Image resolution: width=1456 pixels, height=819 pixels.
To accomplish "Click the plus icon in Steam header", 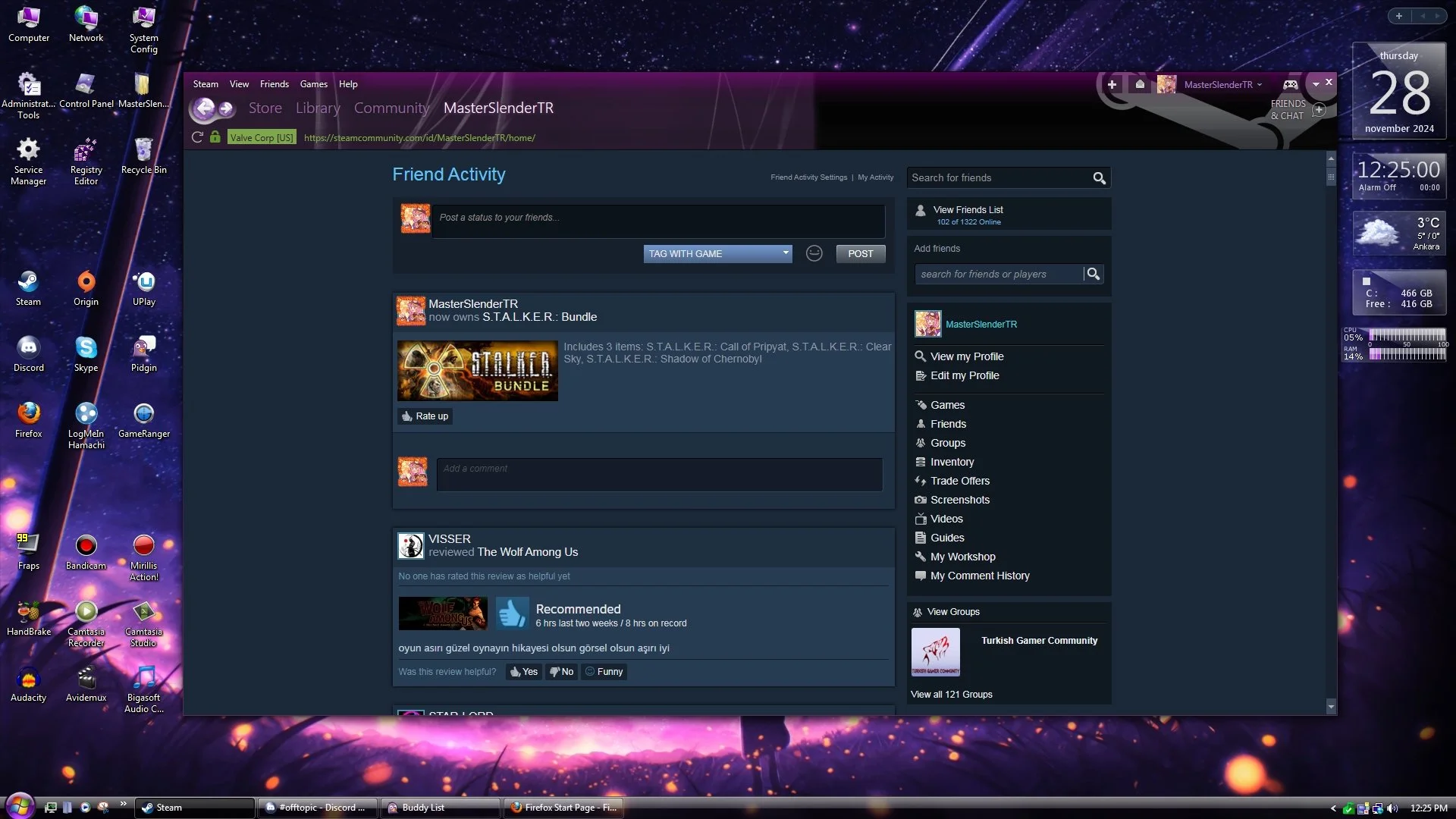I will [1112, 84].
